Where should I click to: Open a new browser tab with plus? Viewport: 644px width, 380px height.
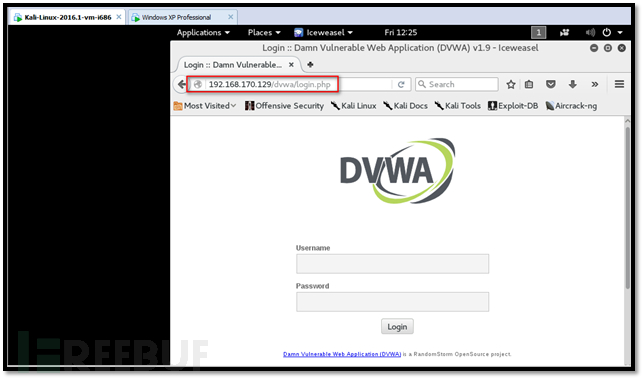(310, 64)
